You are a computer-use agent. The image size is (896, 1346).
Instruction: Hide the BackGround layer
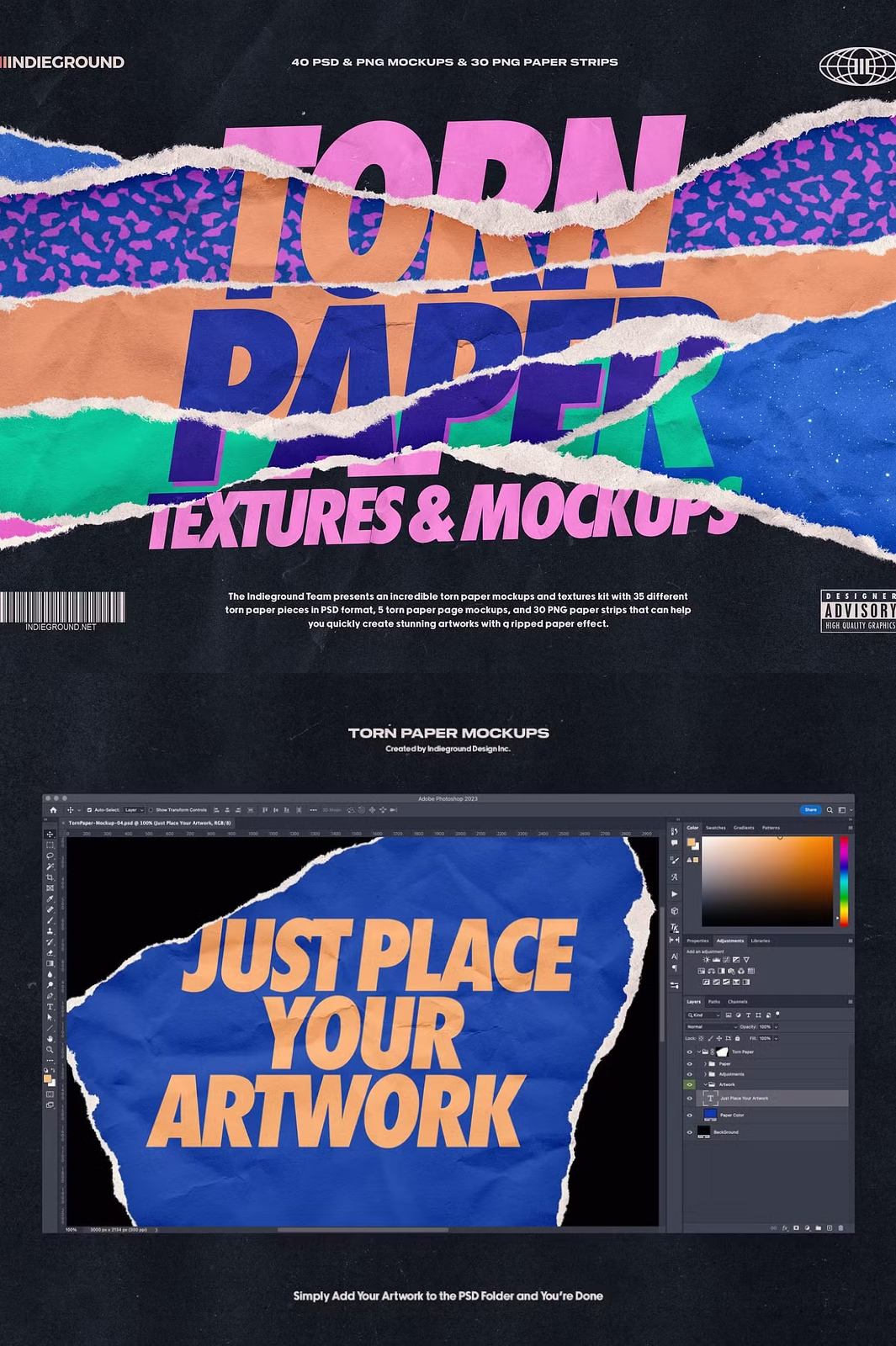click(x=690, y=1132)
